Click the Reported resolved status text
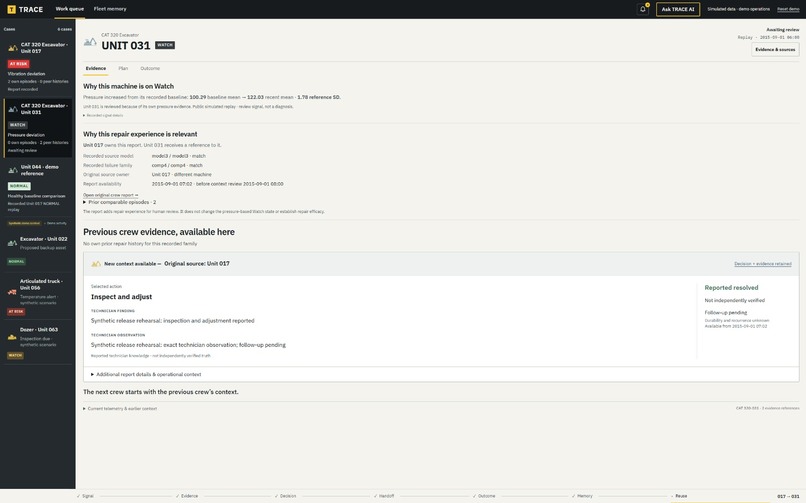The height and width of the screenshot is (503, 806). tap(731, 288)
